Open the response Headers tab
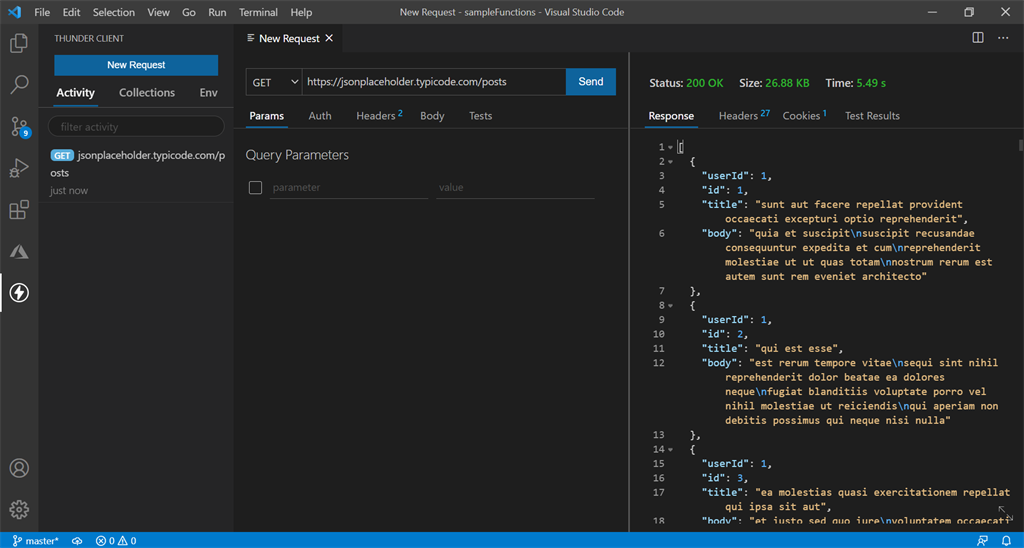Screen dimensions: 1024x548 point(744,116)
